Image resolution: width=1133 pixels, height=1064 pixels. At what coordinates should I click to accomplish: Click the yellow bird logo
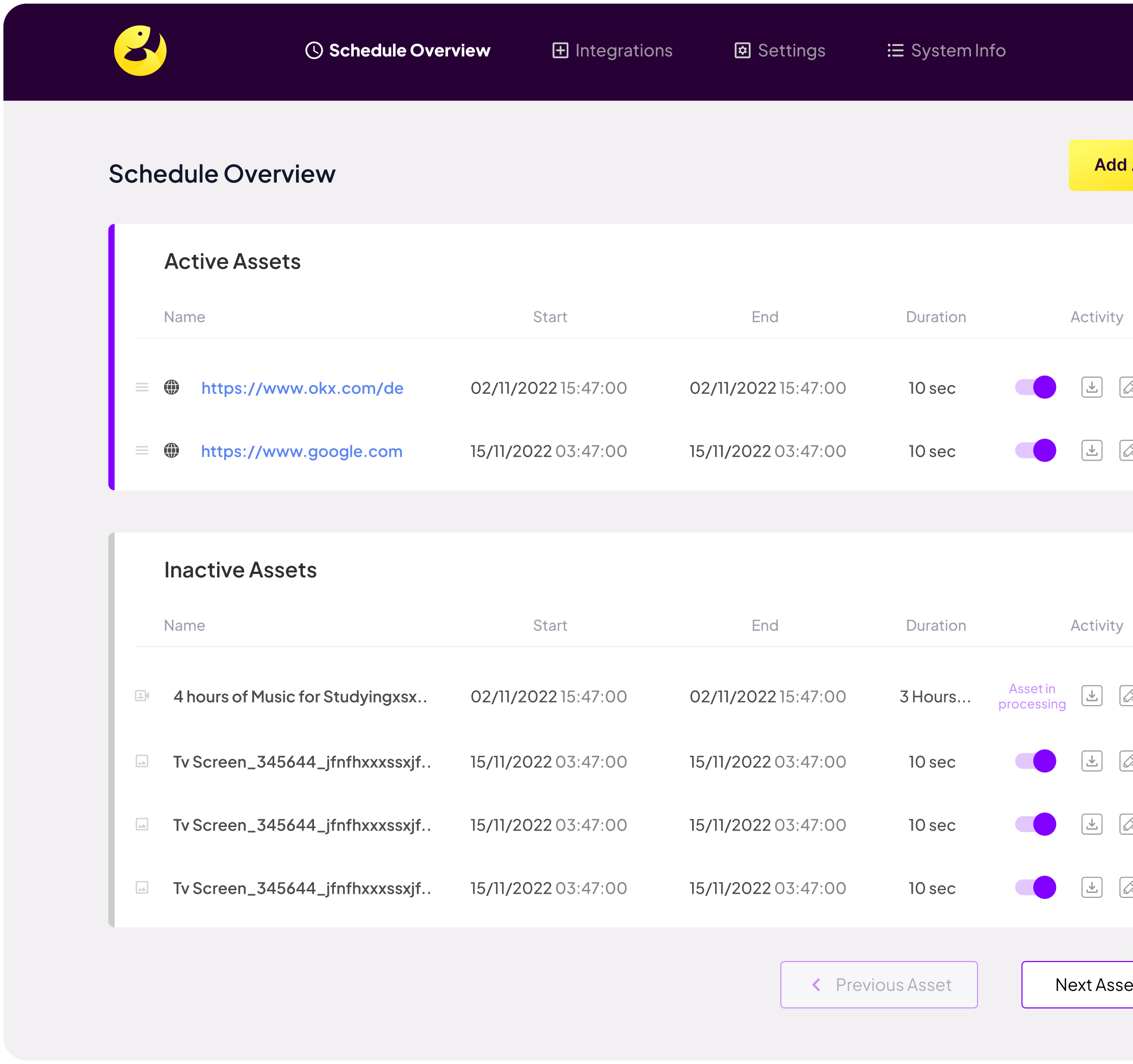(x=140, y=51)
